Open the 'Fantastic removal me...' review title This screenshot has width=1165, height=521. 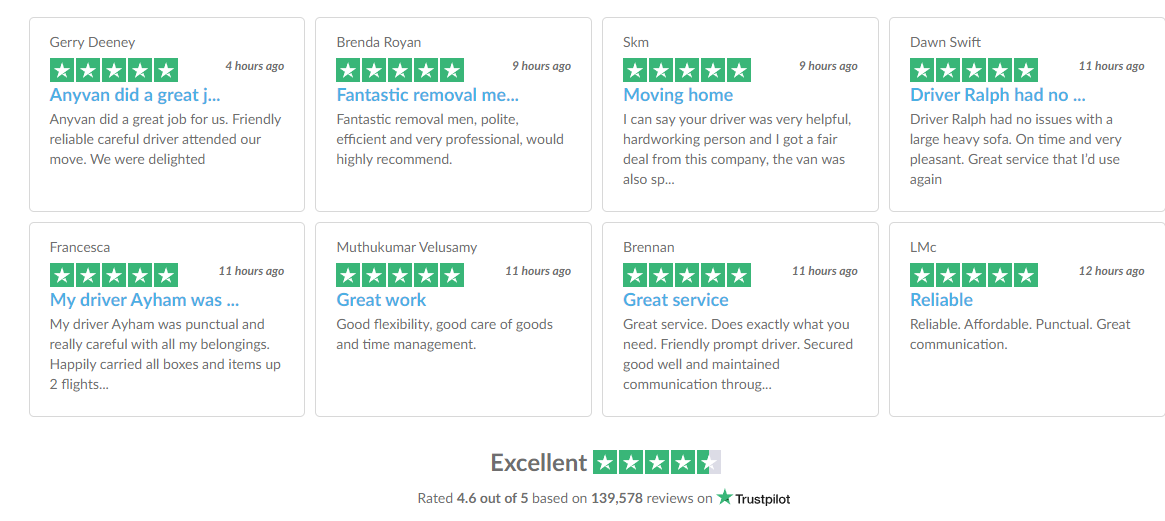pyautogui.click(x=428, y=95)
